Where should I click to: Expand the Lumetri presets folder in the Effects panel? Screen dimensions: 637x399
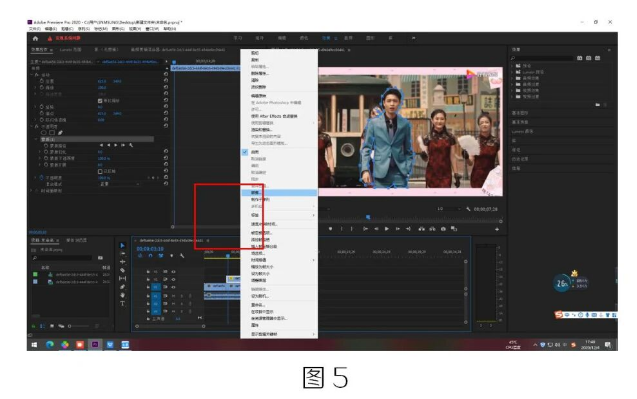click(513, 72)
